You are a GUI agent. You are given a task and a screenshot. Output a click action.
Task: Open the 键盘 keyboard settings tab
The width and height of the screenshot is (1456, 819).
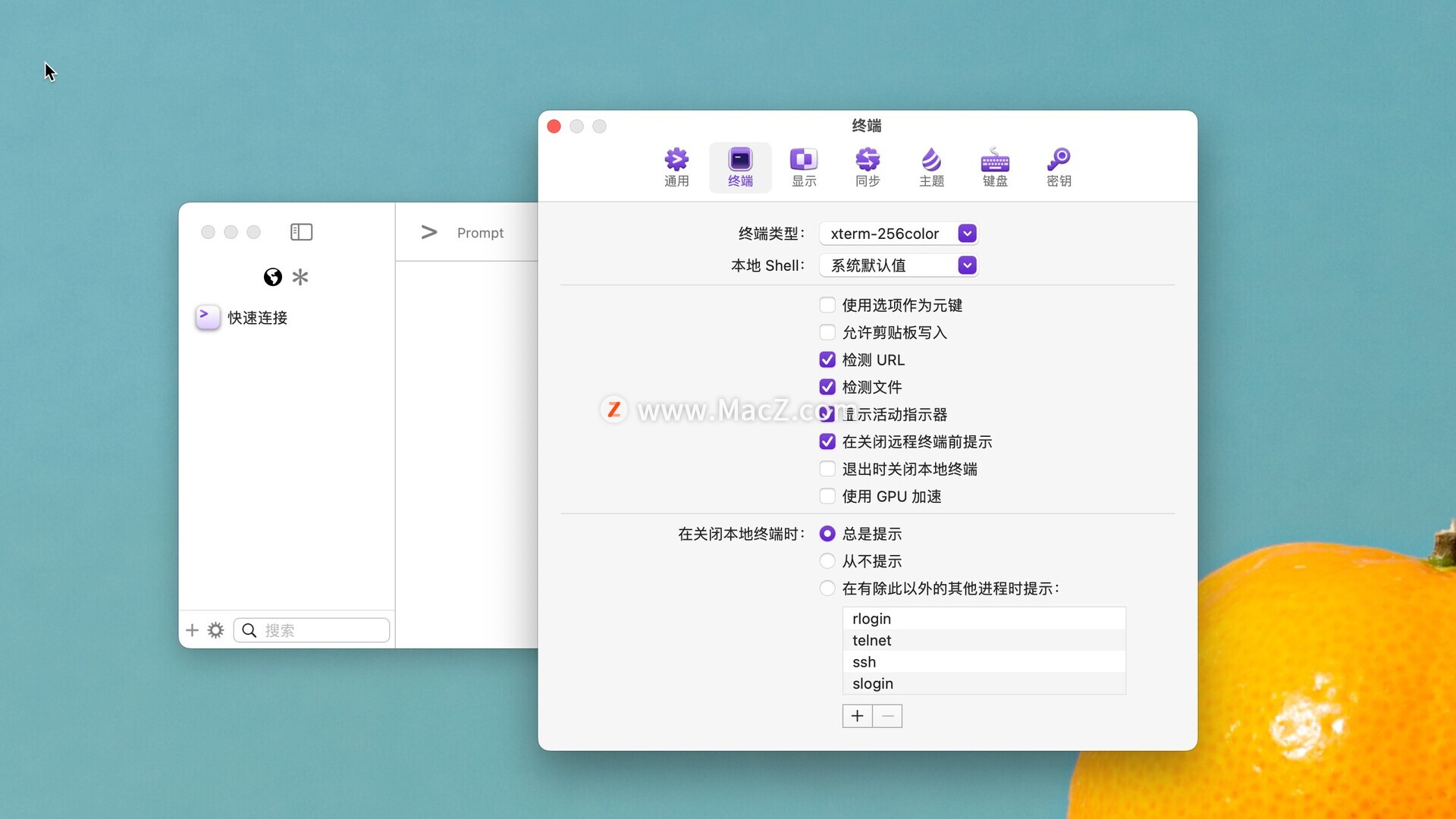click(995, 167)
